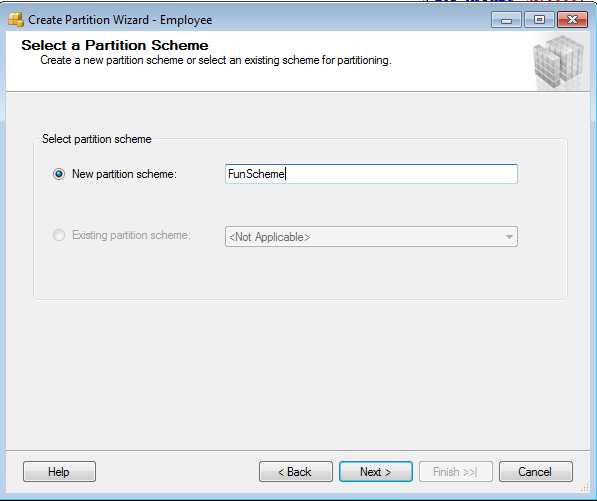Viewport: 597px width, 501px height.
Task: Click the "New partition scheme:" label text
Action: click(124, 174)
